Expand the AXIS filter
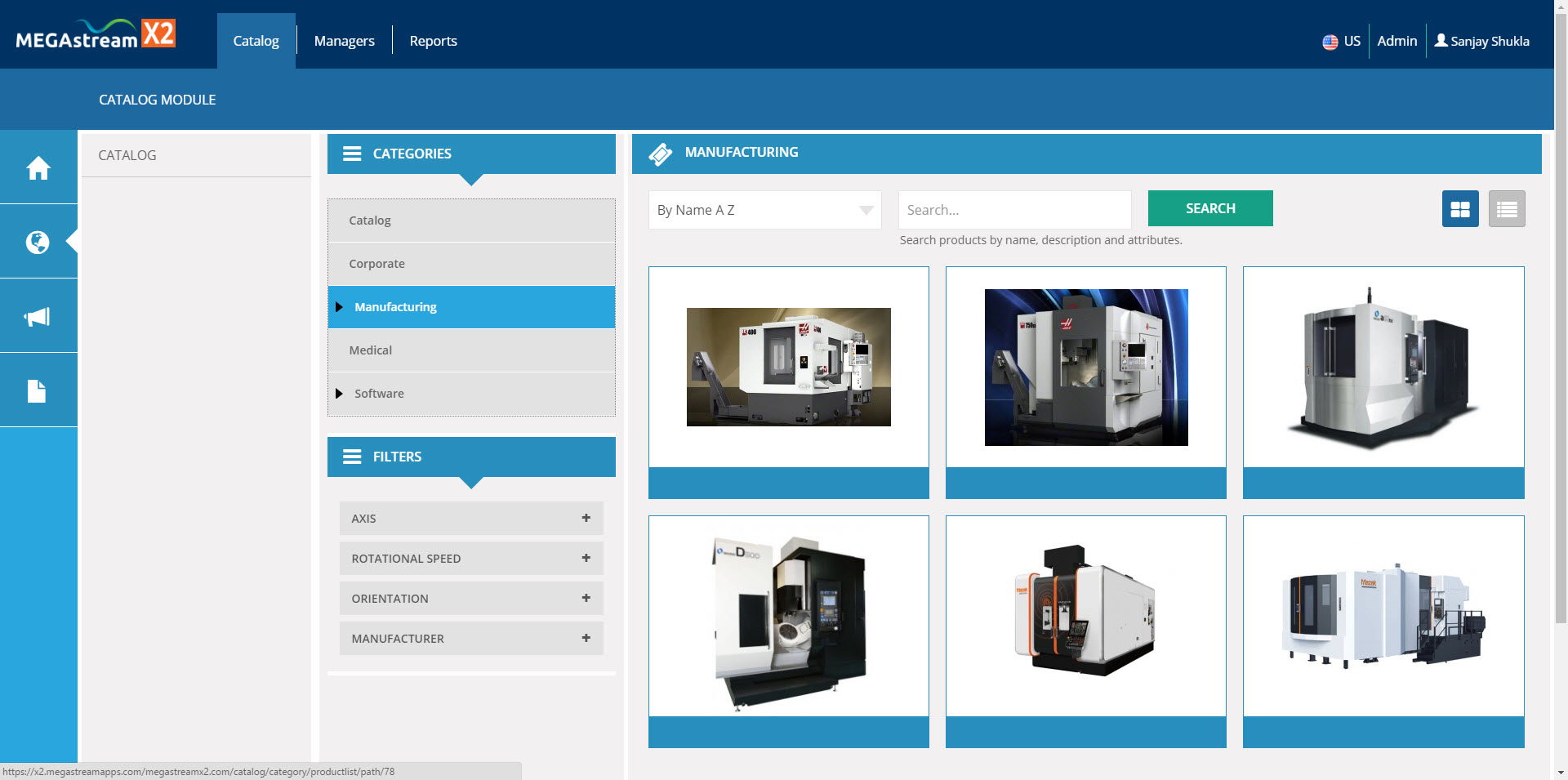 pos(586,518)
